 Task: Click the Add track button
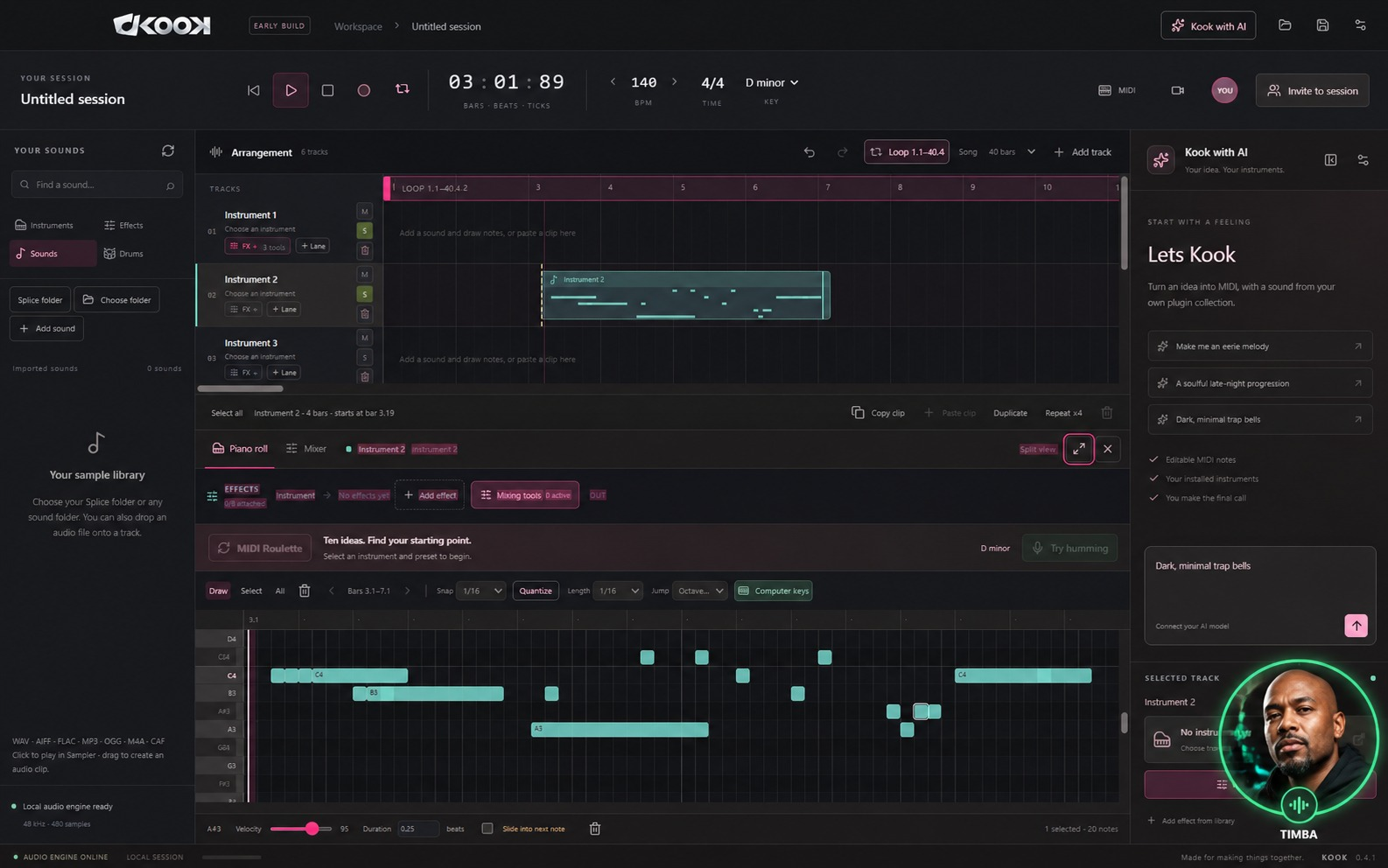pos(1083,152)
